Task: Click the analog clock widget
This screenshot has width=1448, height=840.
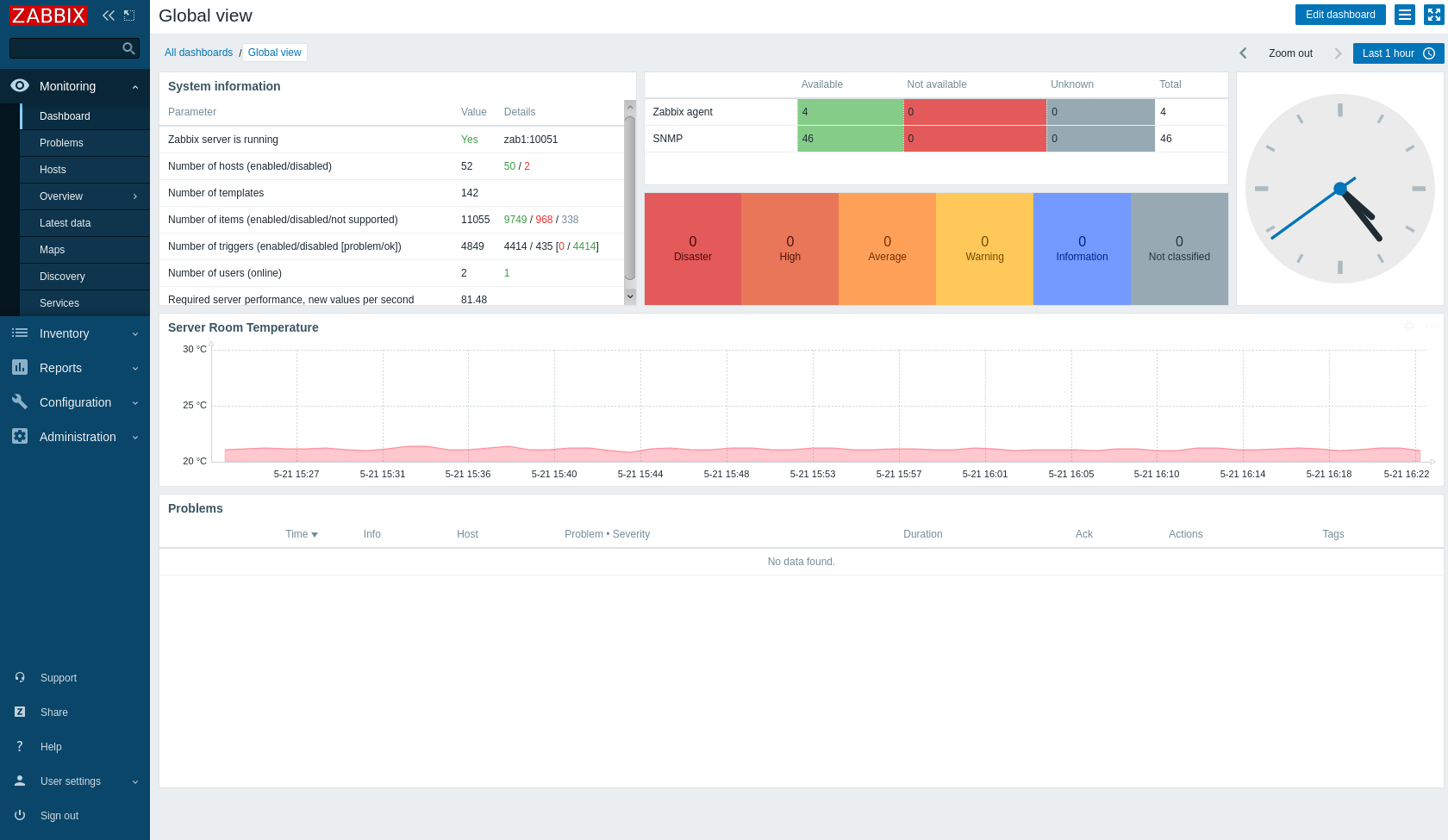Action: pyautogui.click(x=1340, y=189)
